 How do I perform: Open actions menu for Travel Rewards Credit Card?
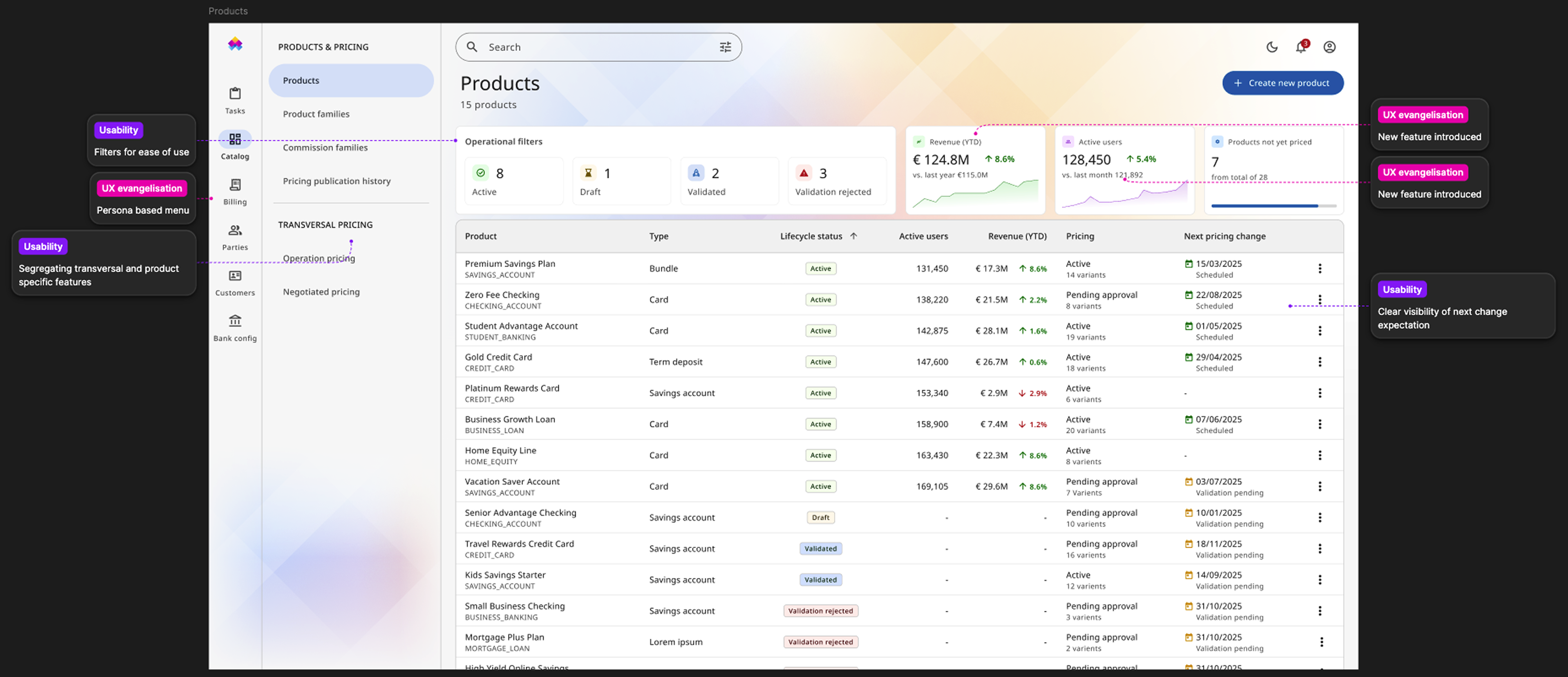pyautogui.click(x=1320, y=549)
